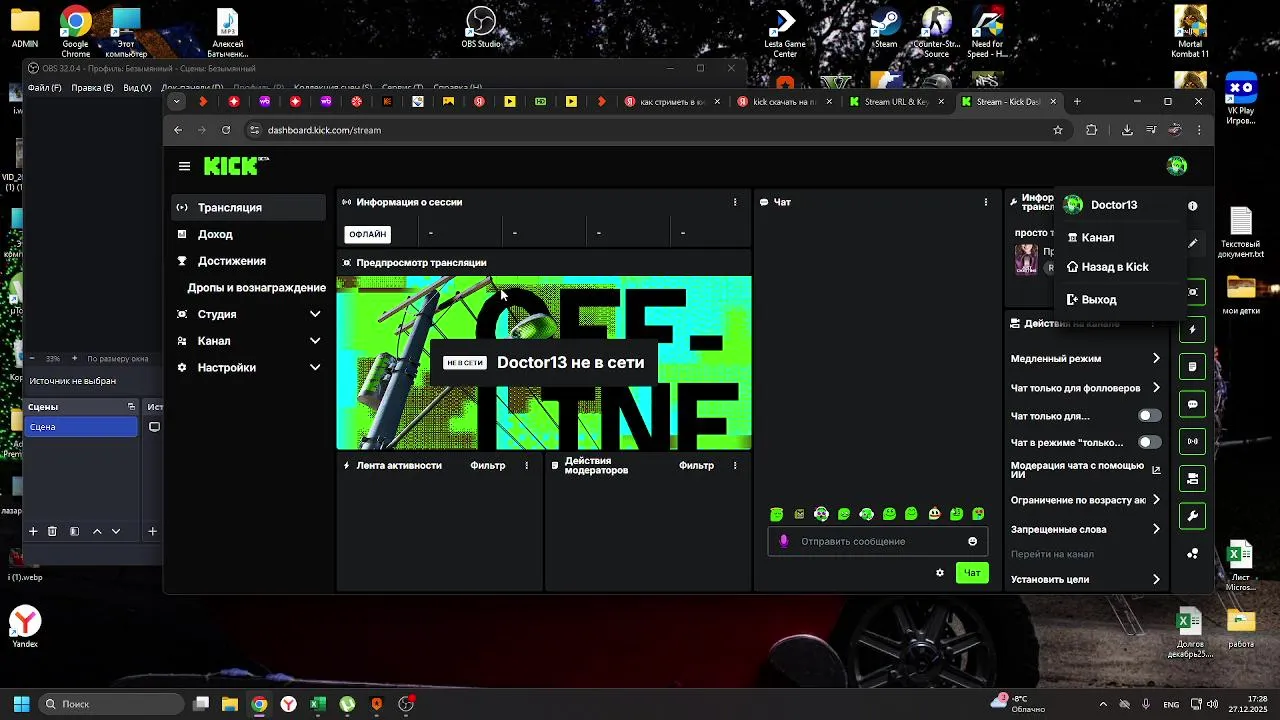Open OBS Правка menu
The height and width of the screenshot is (720, 1280).
(x=92, y=88)
